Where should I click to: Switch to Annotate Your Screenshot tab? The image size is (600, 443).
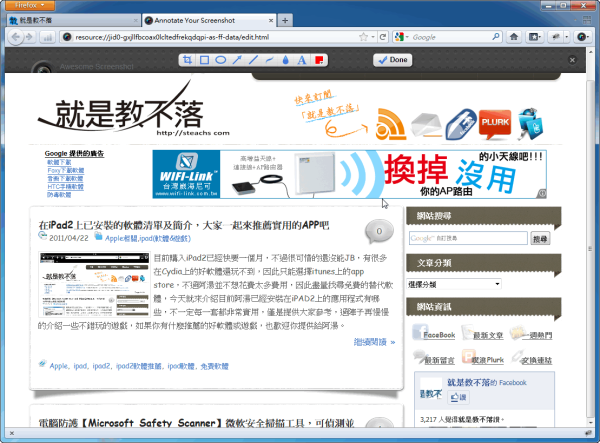click(x=209, y=20)
